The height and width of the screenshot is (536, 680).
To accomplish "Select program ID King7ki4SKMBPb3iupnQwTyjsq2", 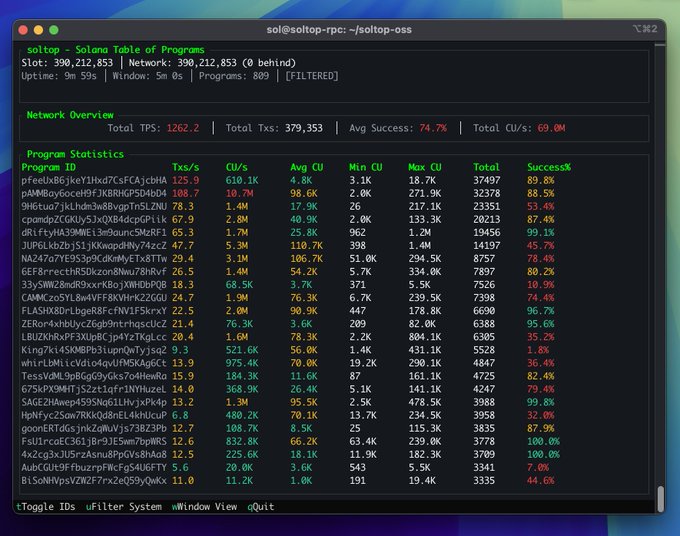I will coord(94,350).
